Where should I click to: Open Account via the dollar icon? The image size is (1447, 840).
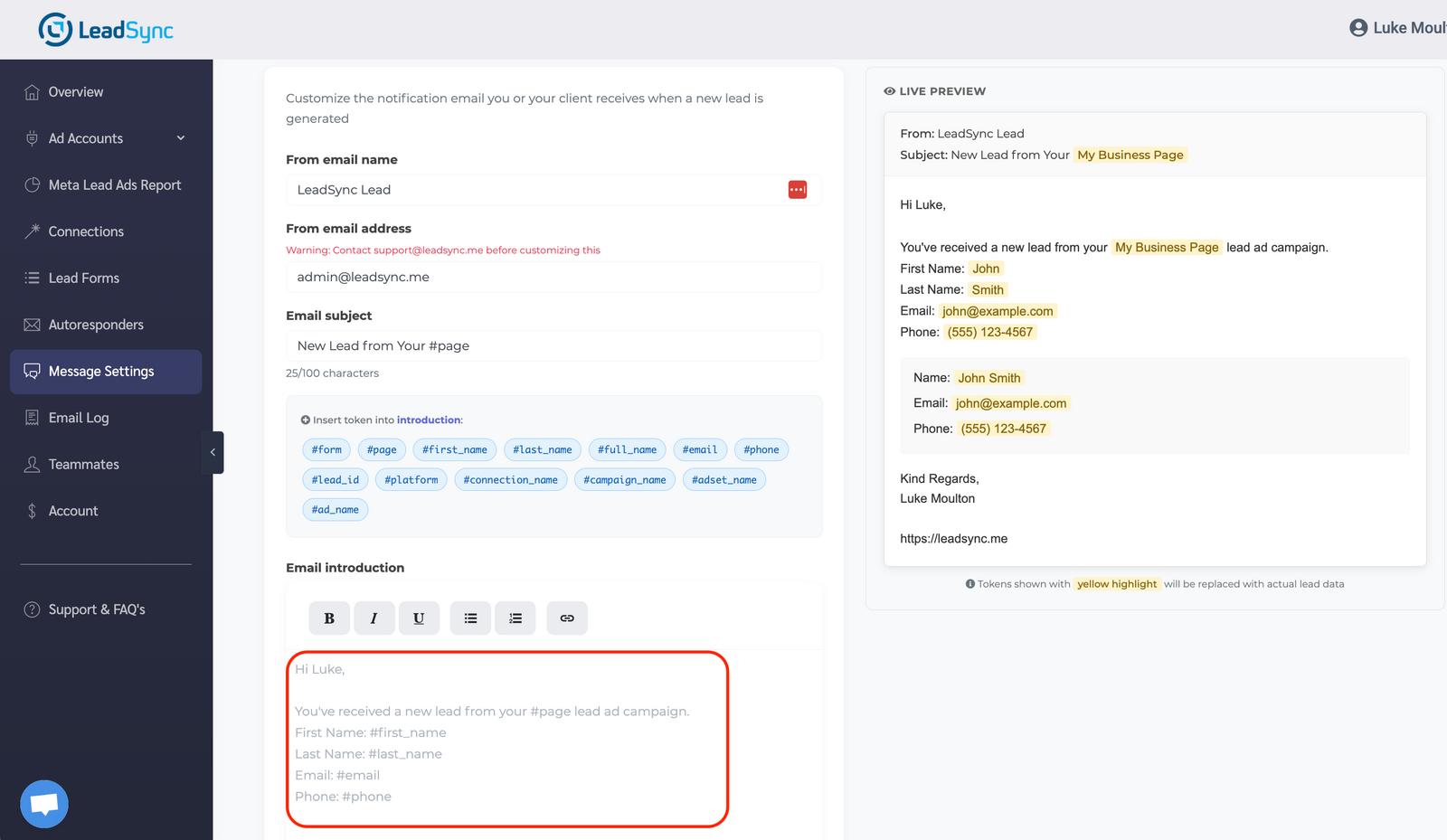(x=31, y=510)
